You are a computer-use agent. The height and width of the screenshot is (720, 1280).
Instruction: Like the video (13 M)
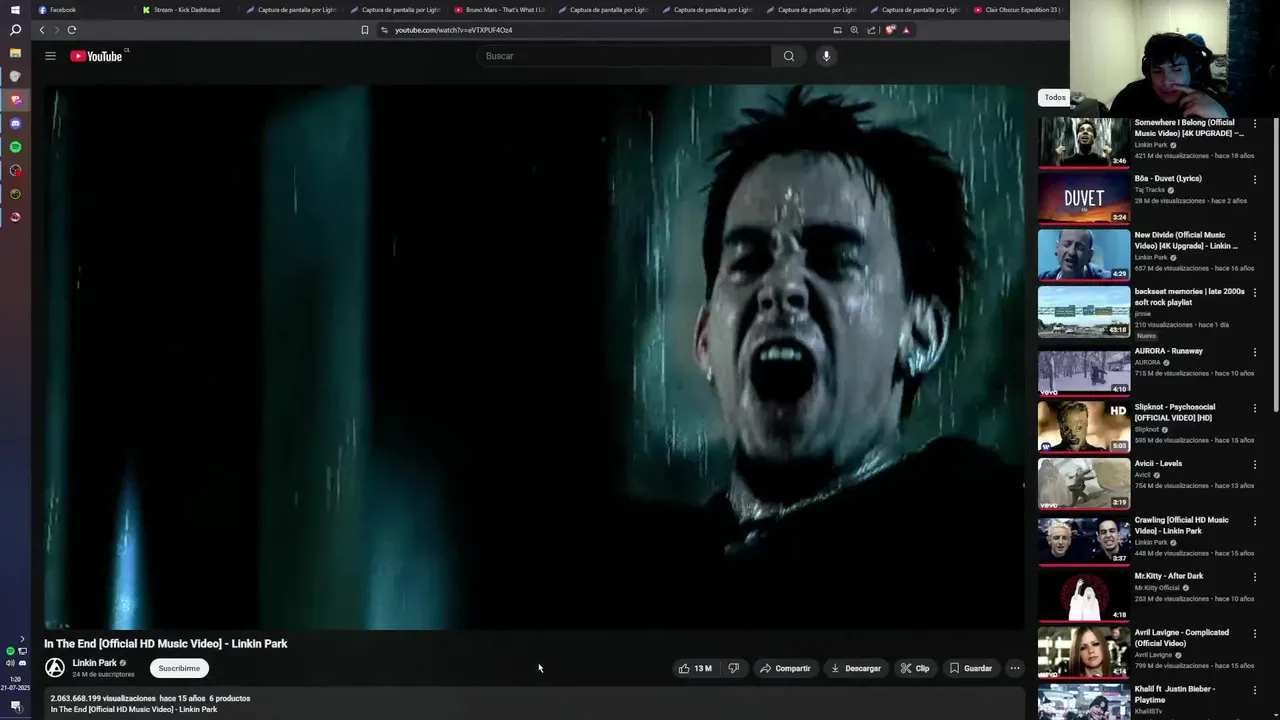[695, 668]
